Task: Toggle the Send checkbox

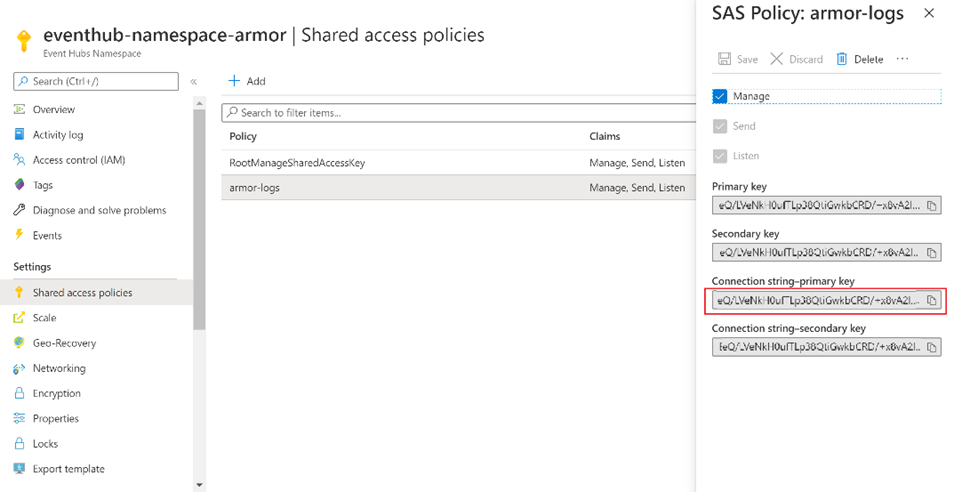Action: (720, 126)
